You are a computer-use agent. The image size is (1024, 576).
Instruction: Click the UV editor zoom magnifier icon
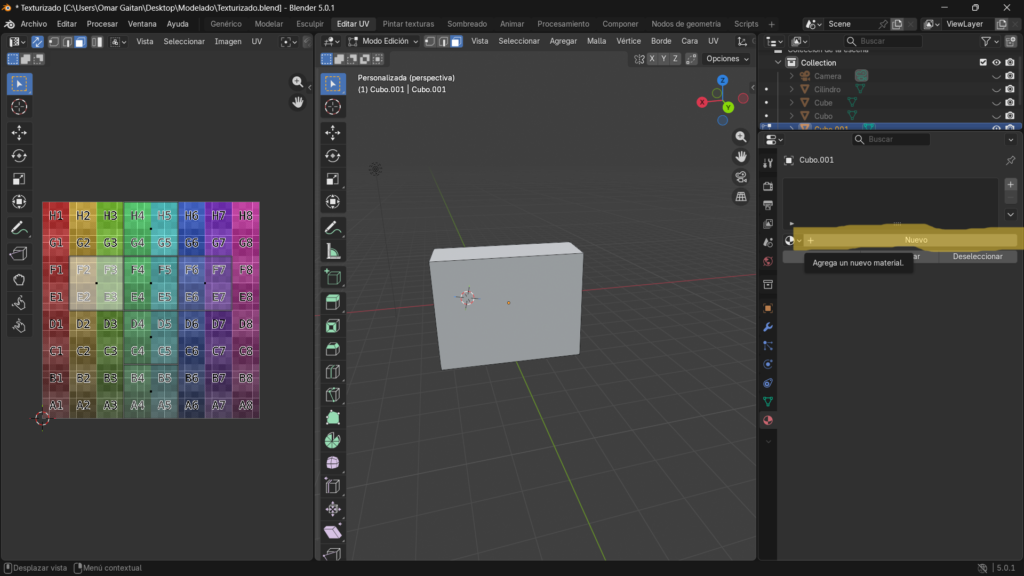[297, 82]
